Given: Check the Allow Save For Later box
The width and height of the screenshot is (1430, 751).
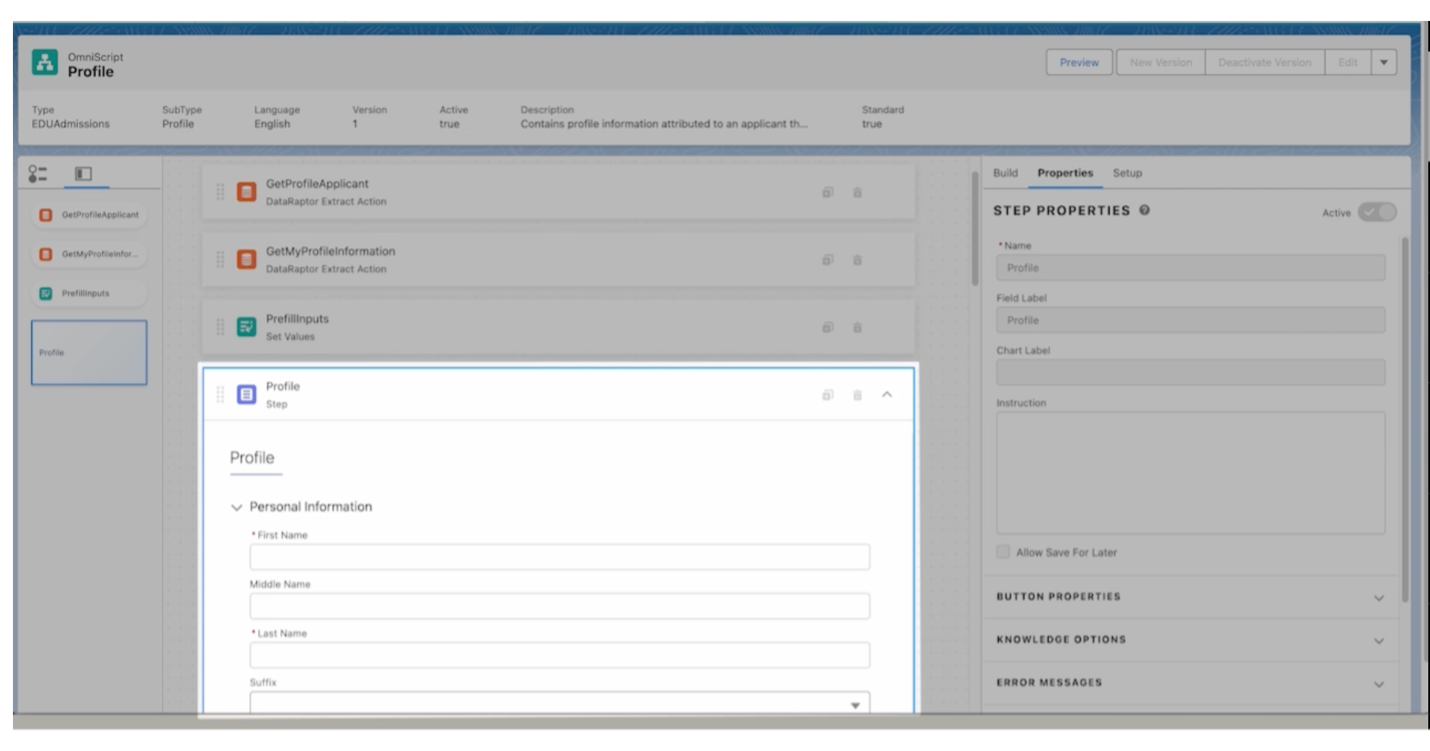Looking at the screenshot, I should (x=1002, y=552).
